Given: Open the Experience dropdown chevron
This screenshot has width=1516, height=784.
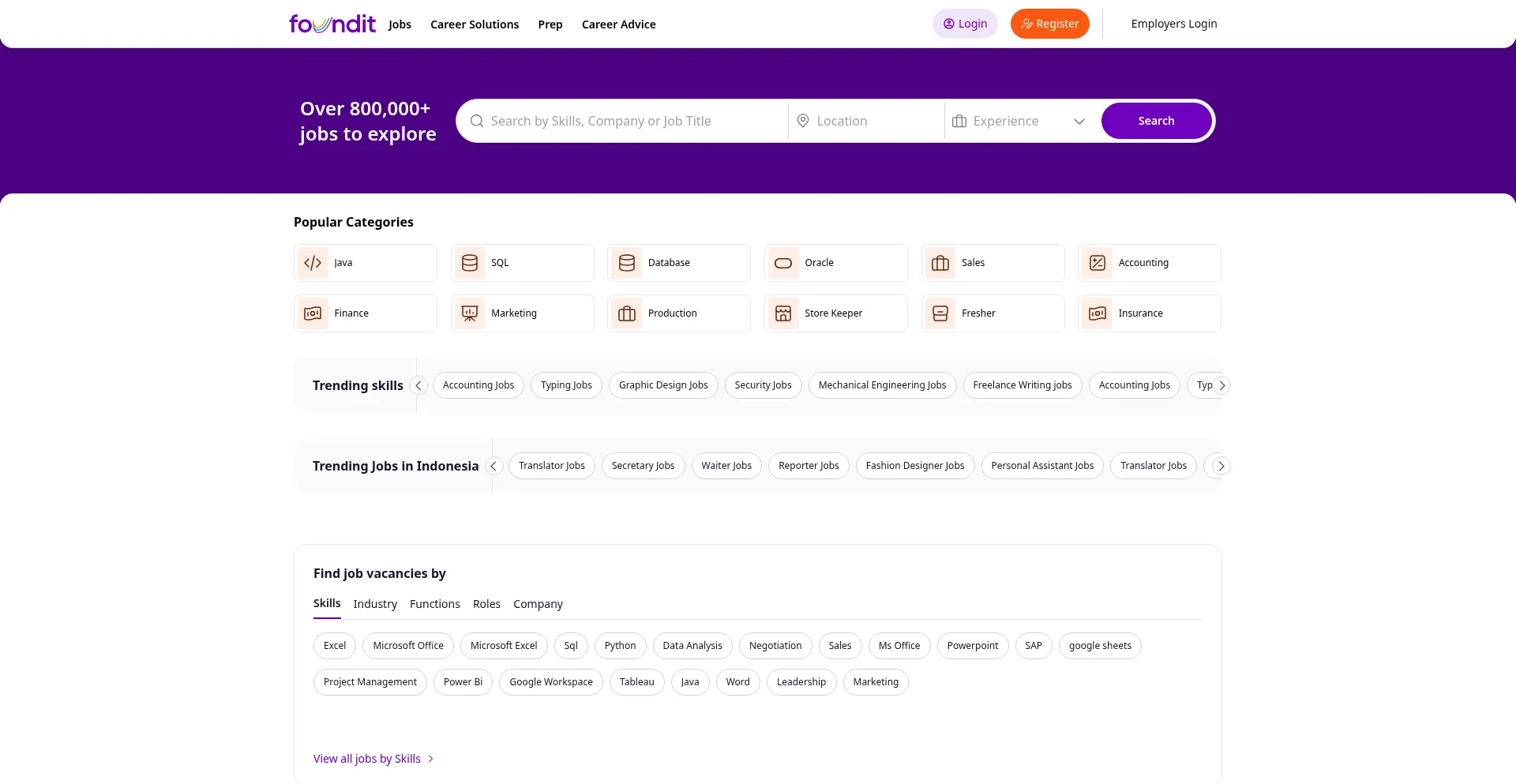Looking at the screenshot, I should [x=1079, y=121].
